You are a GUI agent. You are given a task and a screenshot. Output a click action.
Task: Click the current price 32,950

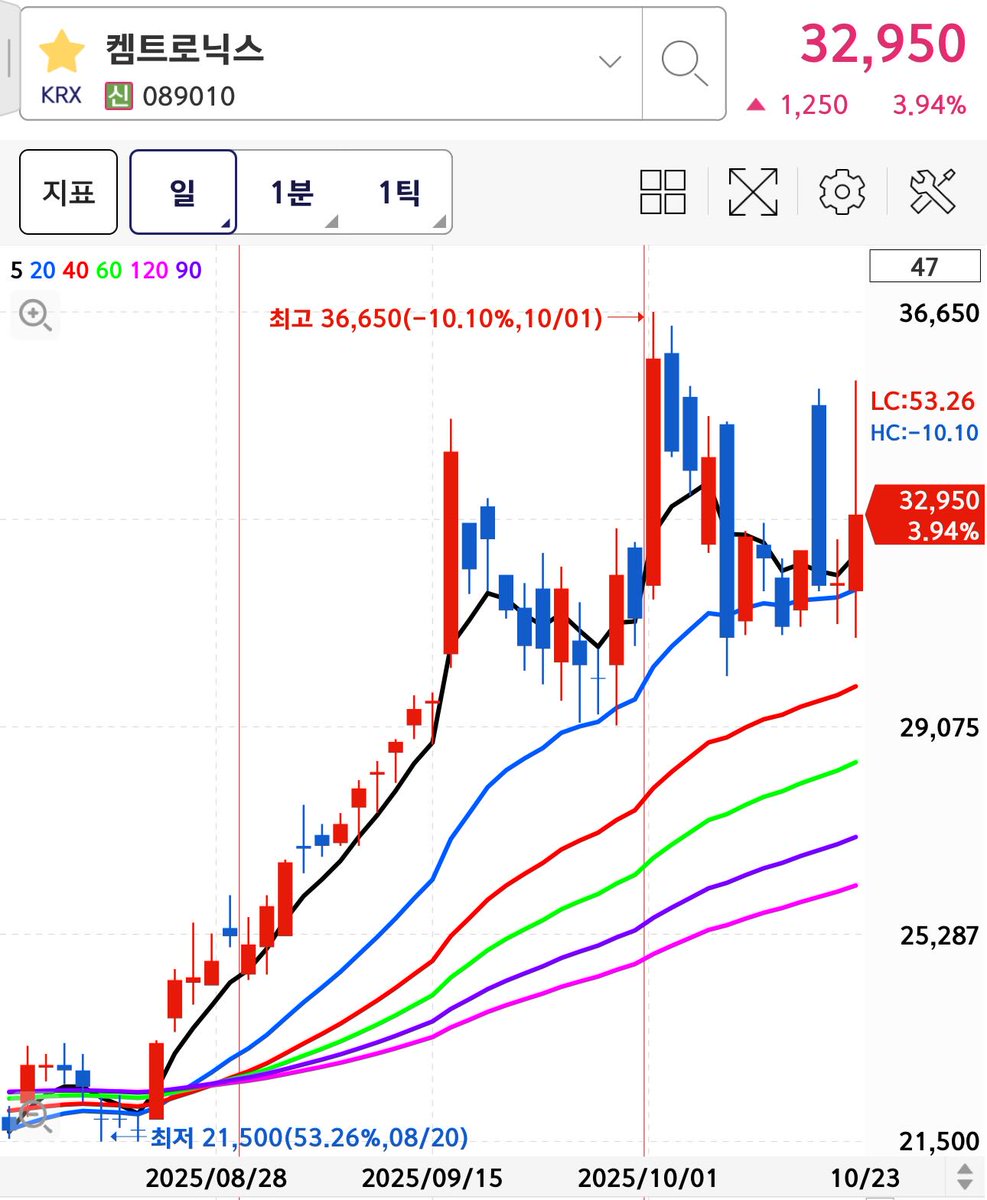point(883,43)
